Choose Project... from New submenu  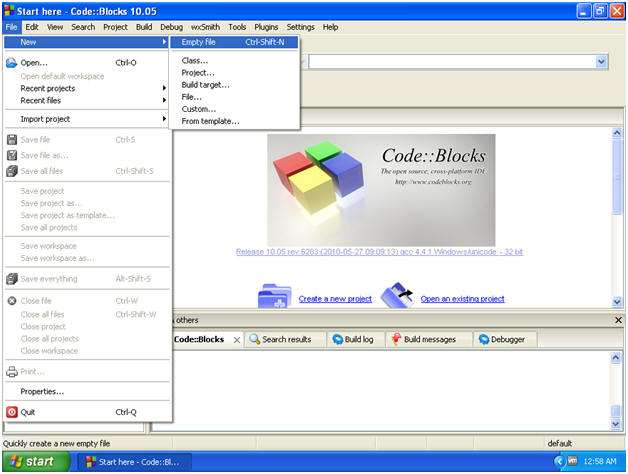[234, 73]
